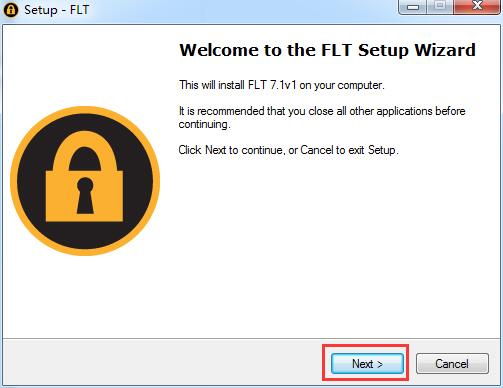This screenshot has height=388, width=503.
Task: Minimize the Setup - FLT window
Action: click(x=413, y=7)
